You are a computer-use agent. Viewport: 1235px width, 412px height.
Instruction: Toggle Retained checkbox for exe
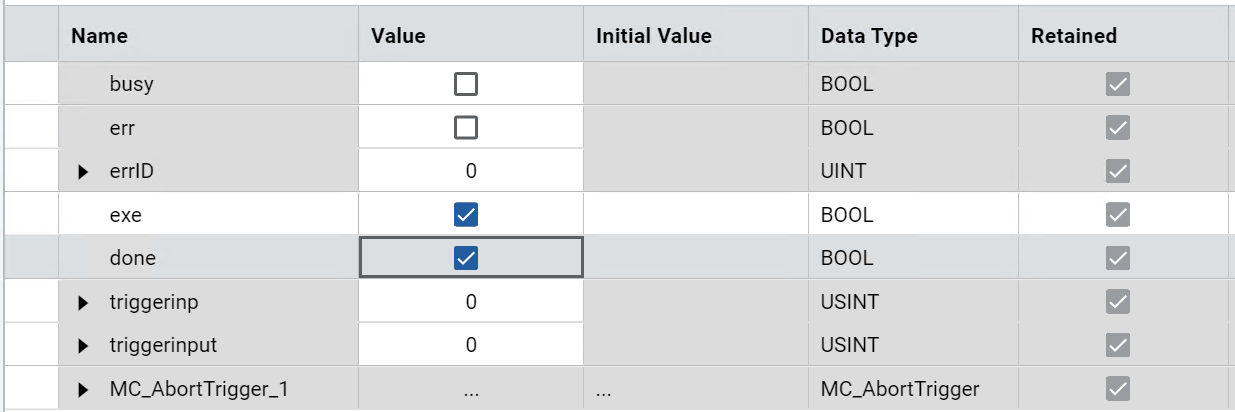(x=1118, y=215)
